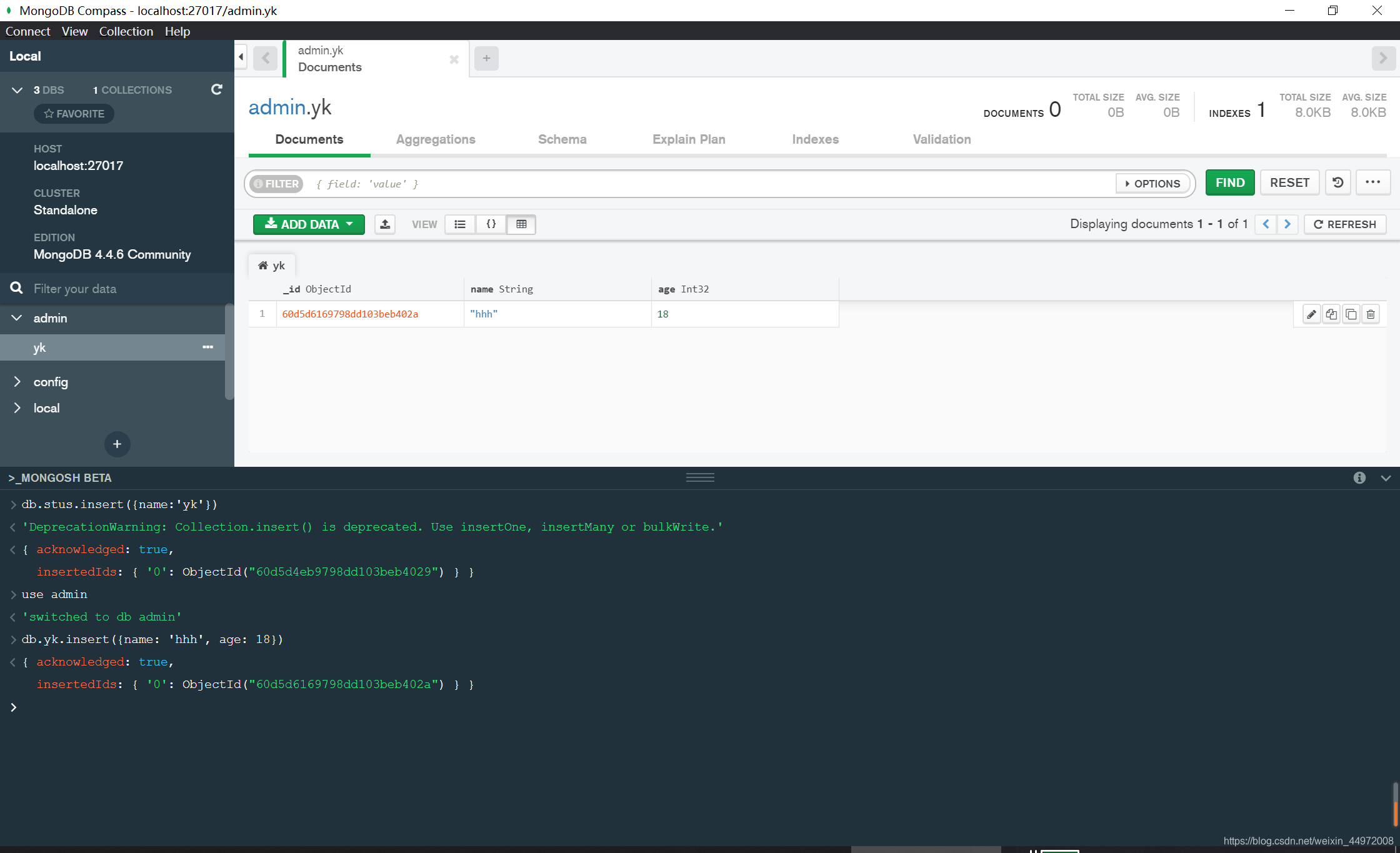Open mongosh info icon
Screen dimensions: 1400x853
tap(1359, 478)
